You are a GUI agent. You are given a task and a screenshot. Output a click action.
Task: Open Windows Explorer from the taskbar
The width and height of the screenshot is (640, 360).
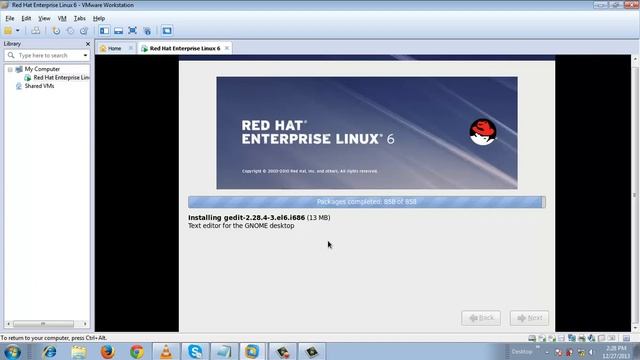pyautogui.click(x=79, y=352)
